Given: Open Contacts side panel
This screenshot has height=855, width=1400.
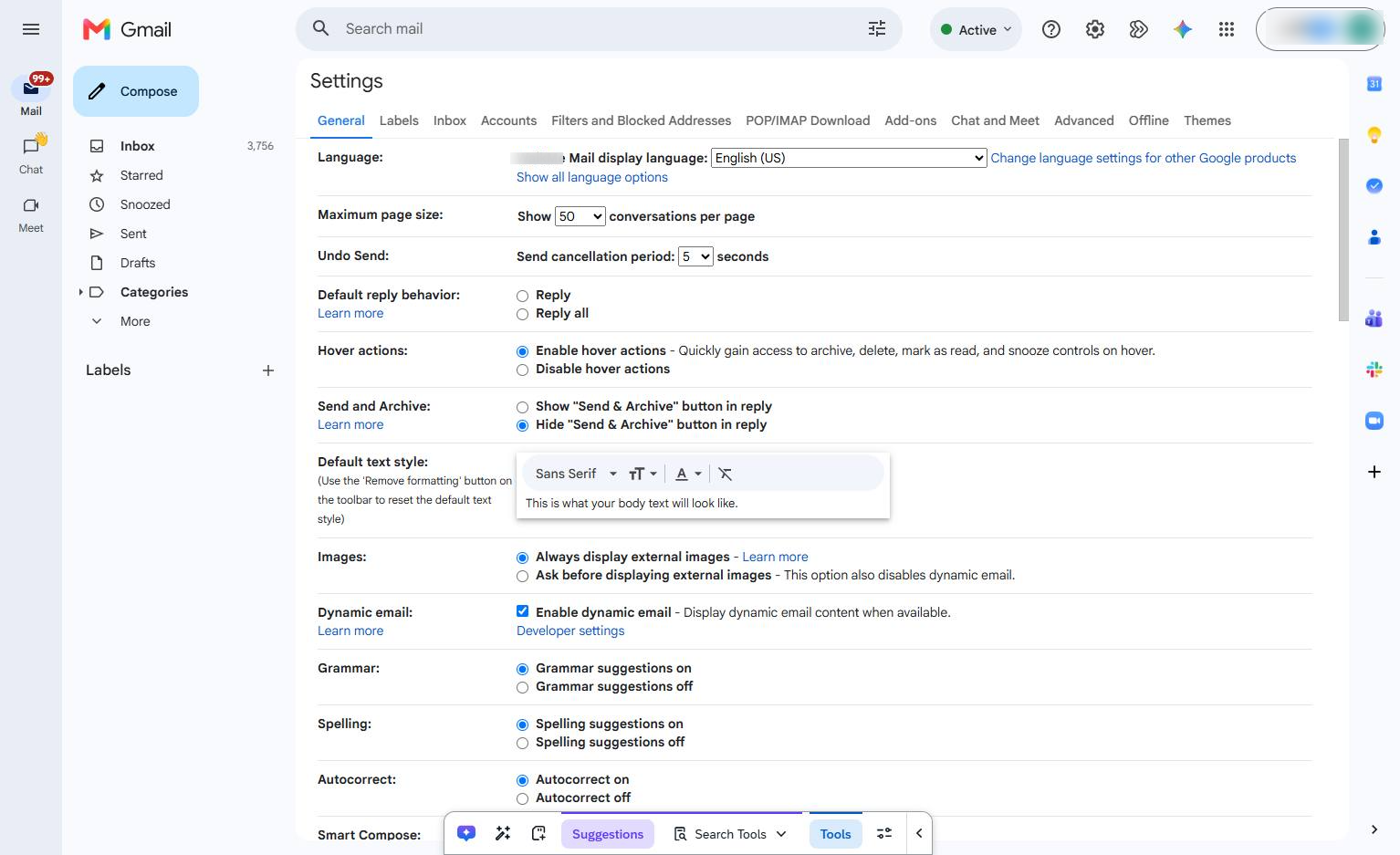Looking at the screenshot, I should point(1374,237).
